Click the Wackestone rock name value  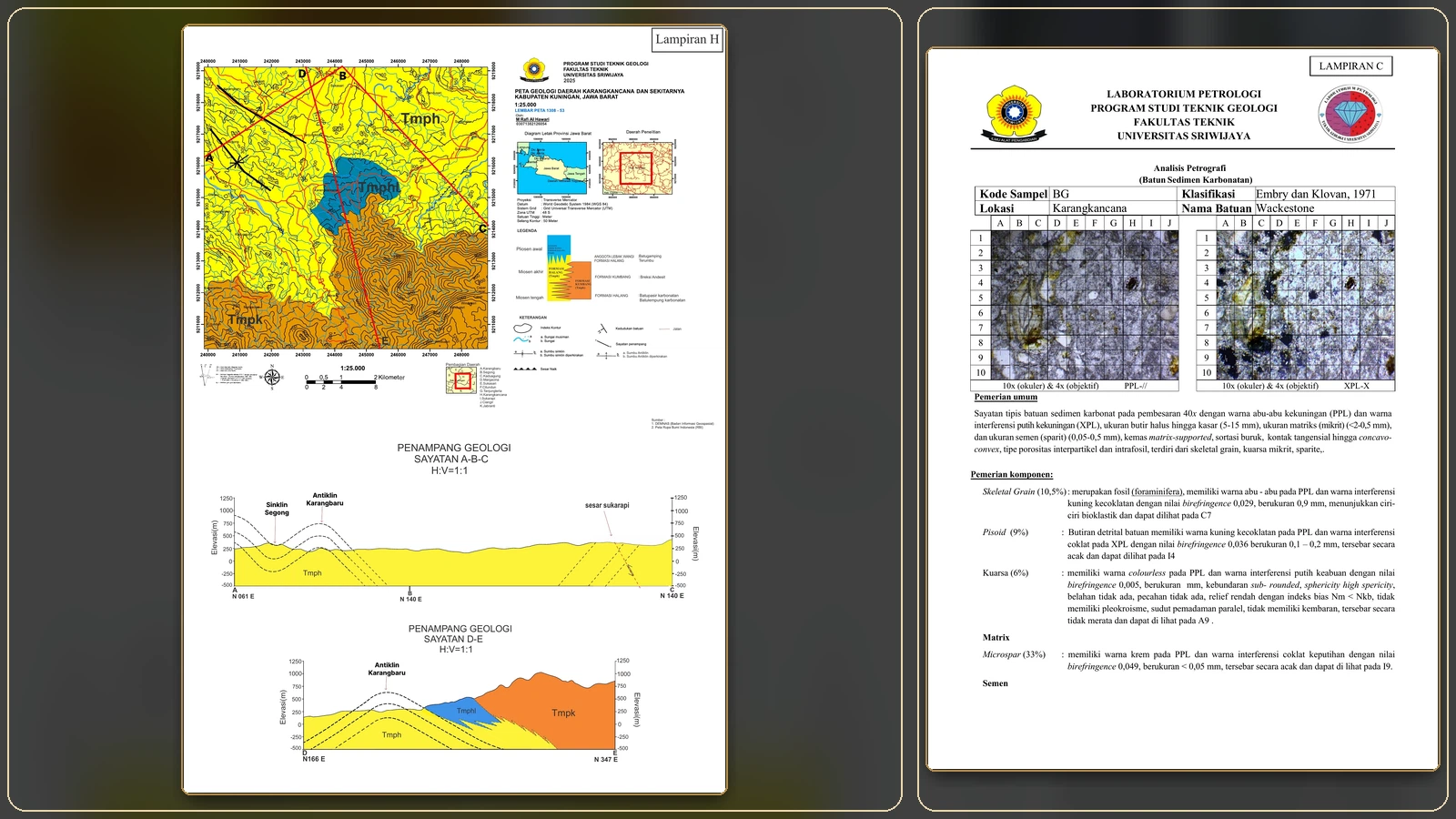pos(1285,208)
